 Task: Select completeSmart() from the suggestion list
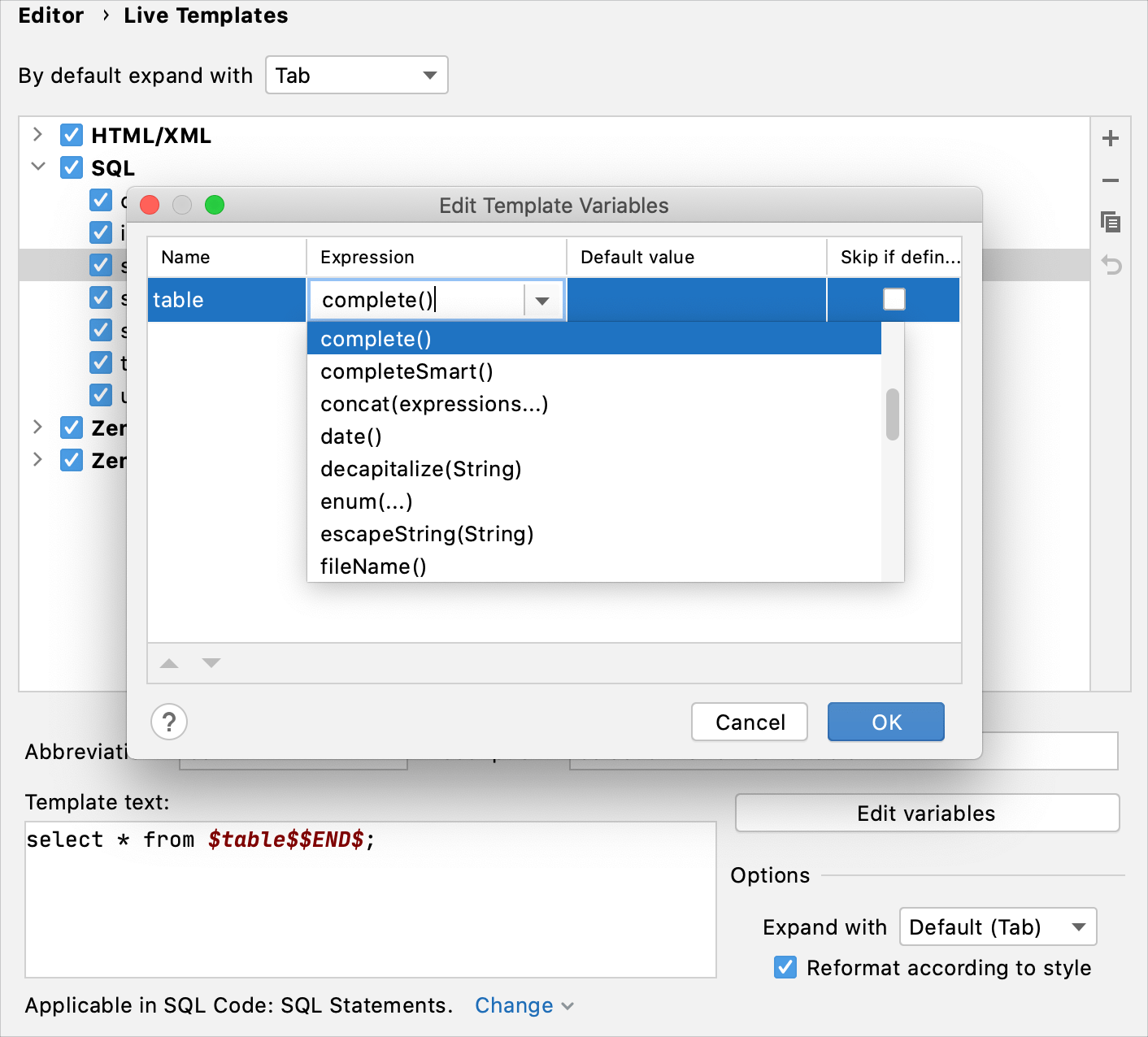tap(406, 371)
